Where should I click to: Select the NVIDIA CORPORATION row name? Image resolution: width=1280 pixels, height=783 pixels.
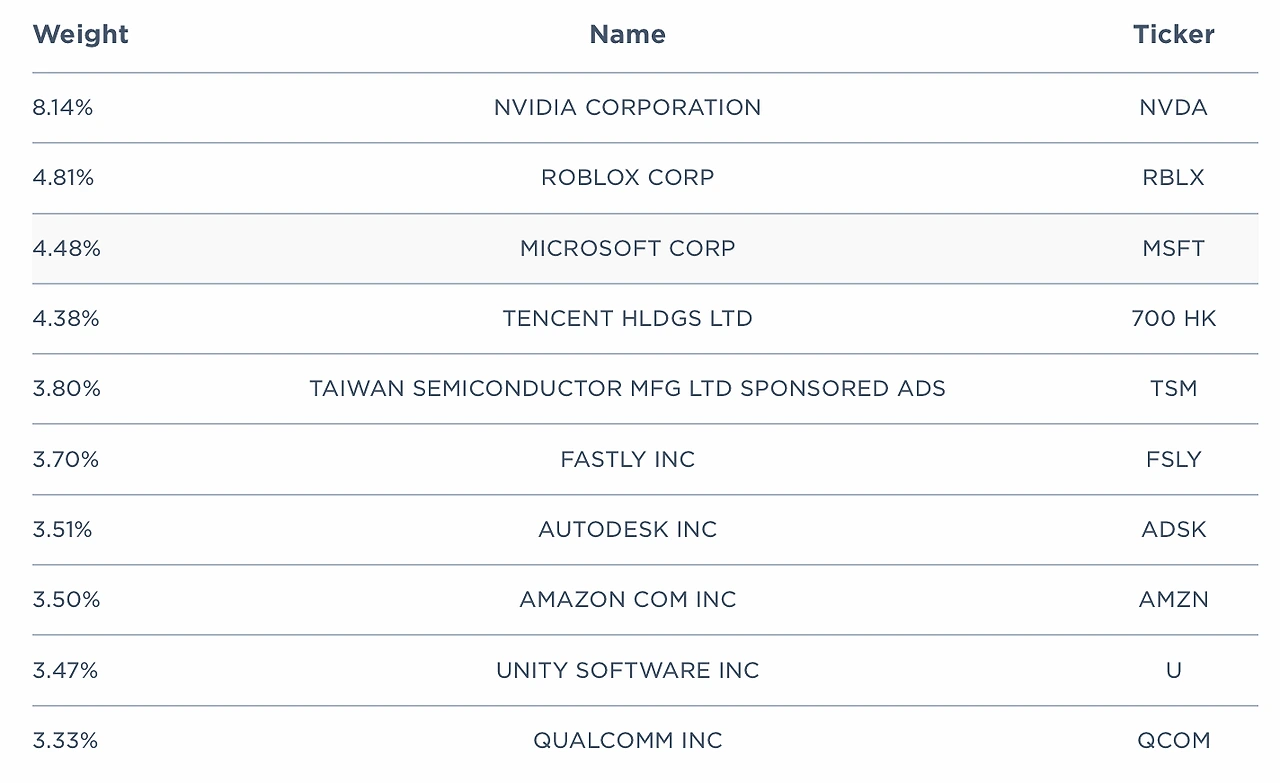[x=627, y=107]
